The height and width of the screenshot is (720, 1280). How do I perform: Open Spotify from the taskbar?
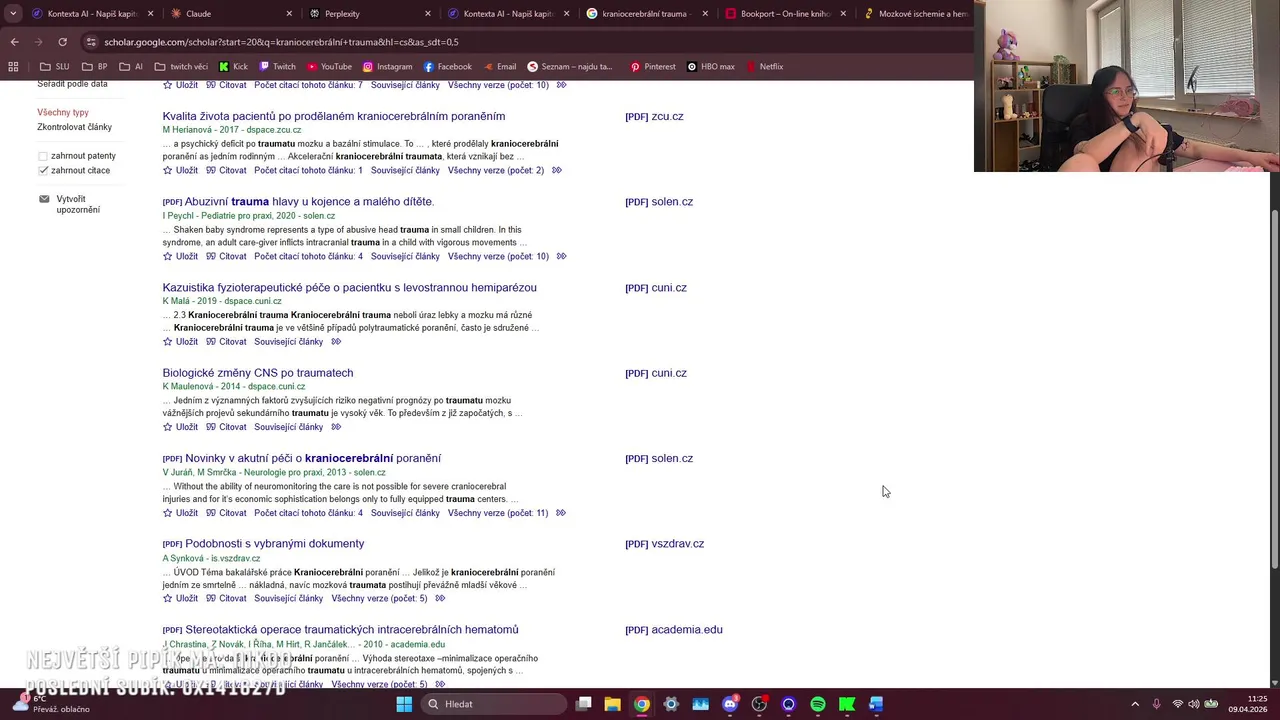click(x=818, y=704)
